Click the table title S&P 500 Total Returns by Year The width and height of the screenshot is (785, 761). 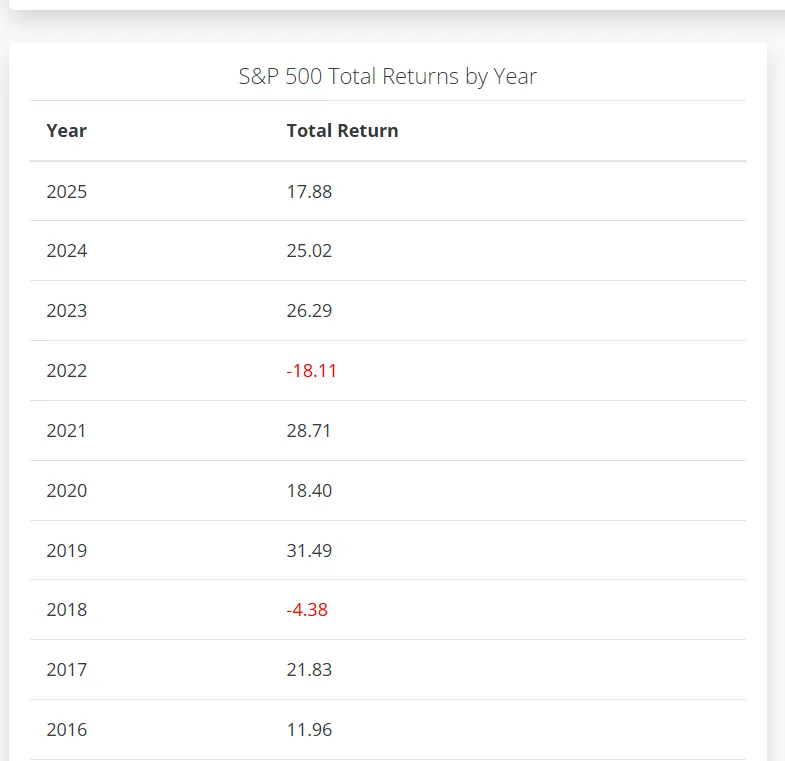(x=388, y=76)
